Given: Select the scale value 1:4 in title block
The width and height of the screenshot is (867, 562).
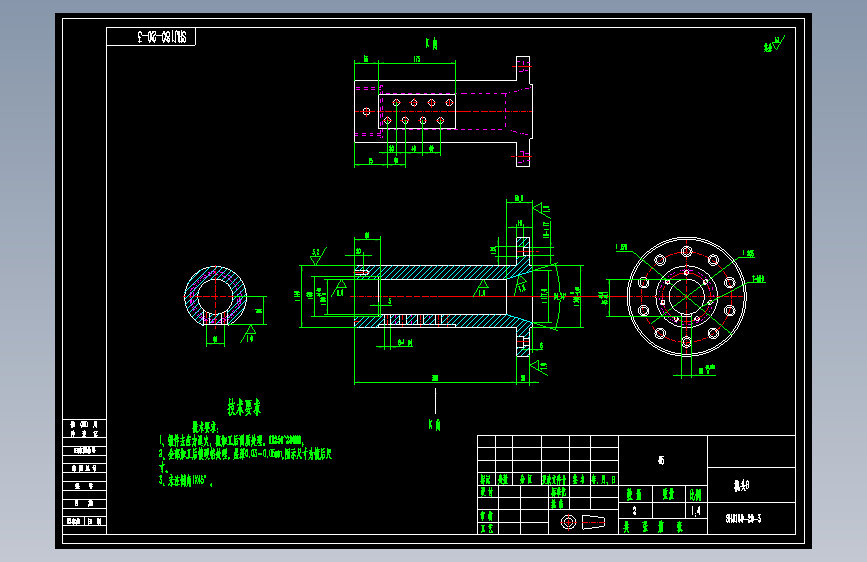Looking at the screenshot, I should click(x=696, y=511).
